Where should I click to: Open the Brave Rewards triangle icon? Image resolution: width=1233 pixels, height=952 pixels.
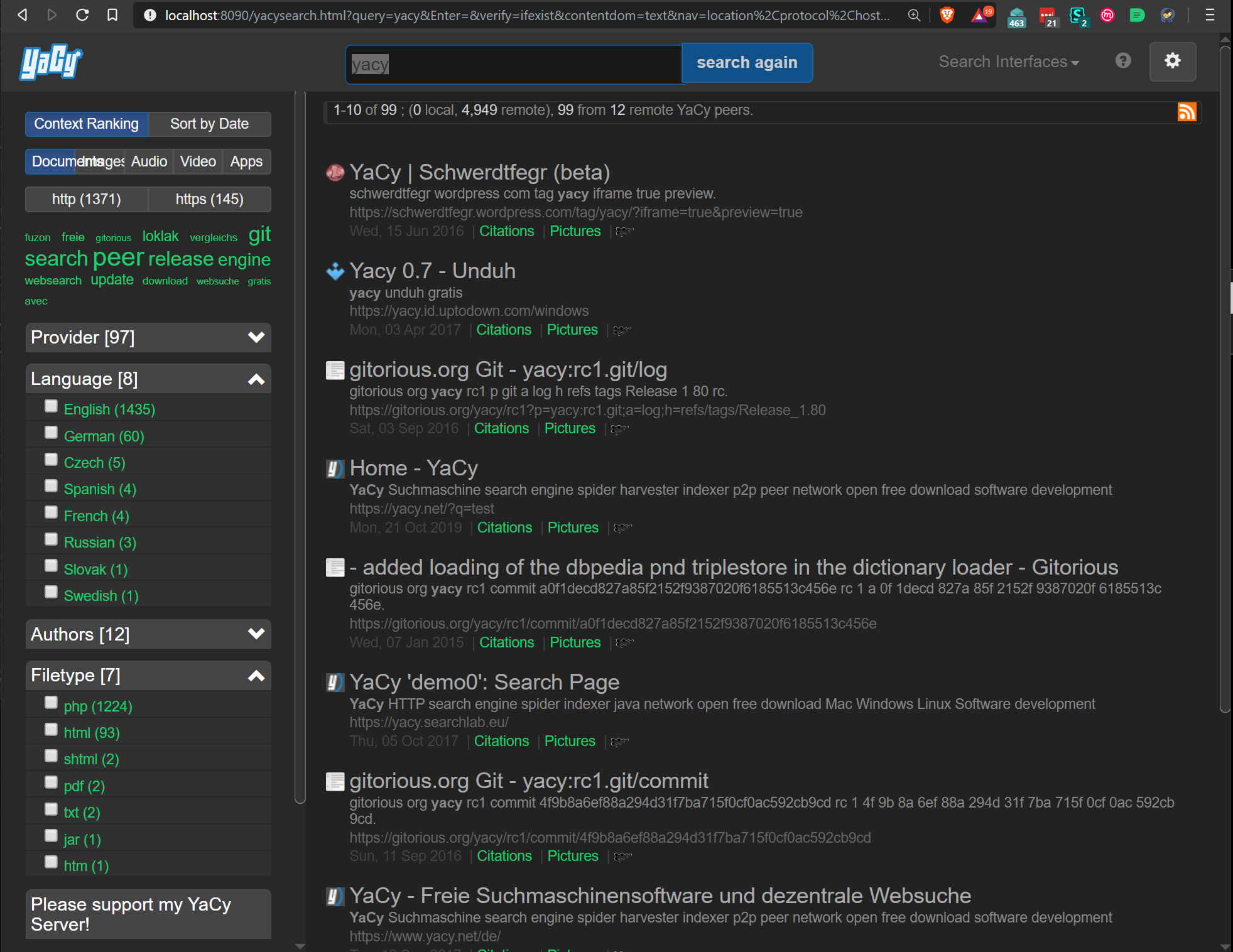(x=980, y=15)
